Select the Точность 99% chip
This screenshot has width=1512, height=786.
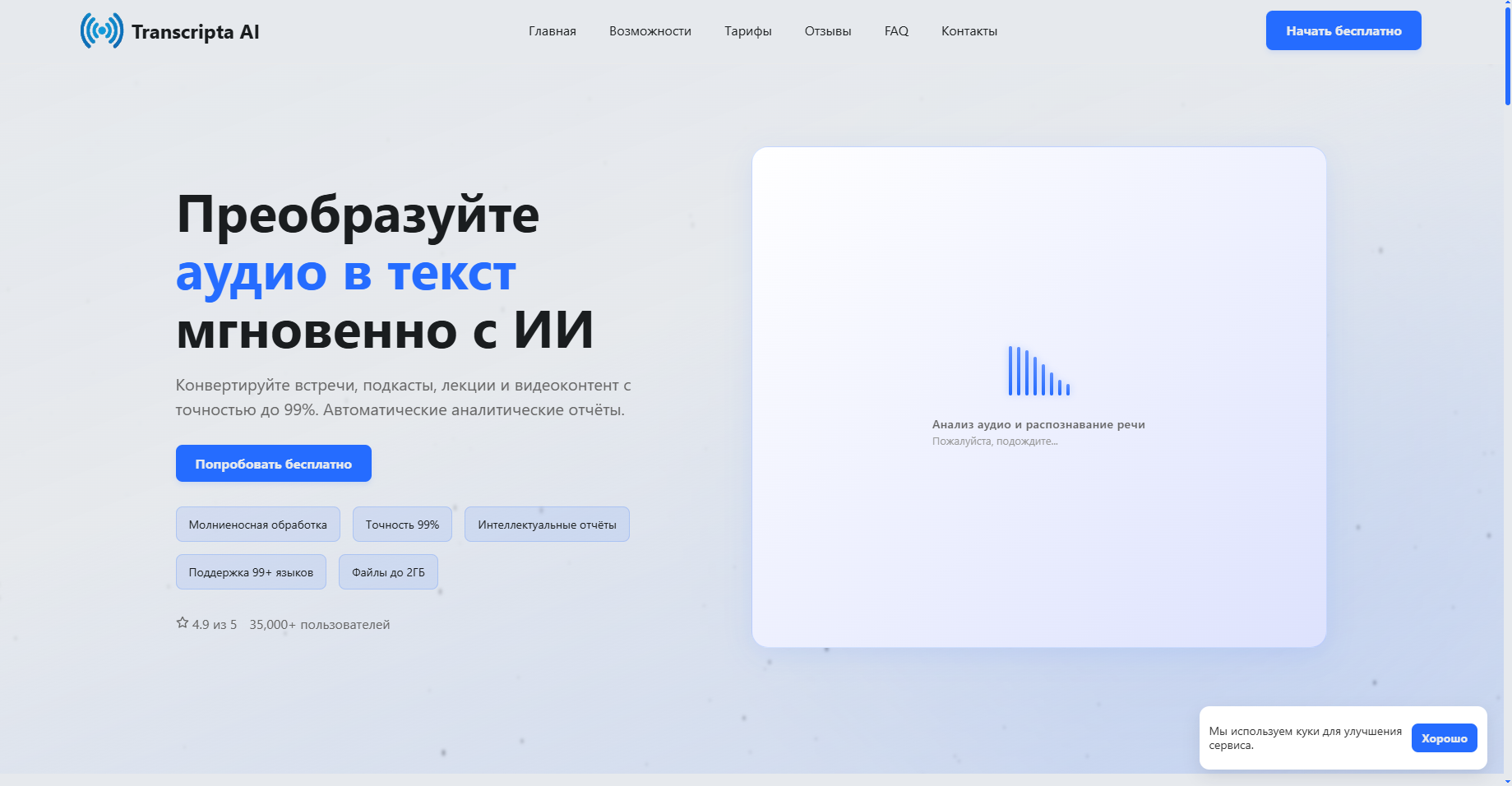[x=401, y=524]
